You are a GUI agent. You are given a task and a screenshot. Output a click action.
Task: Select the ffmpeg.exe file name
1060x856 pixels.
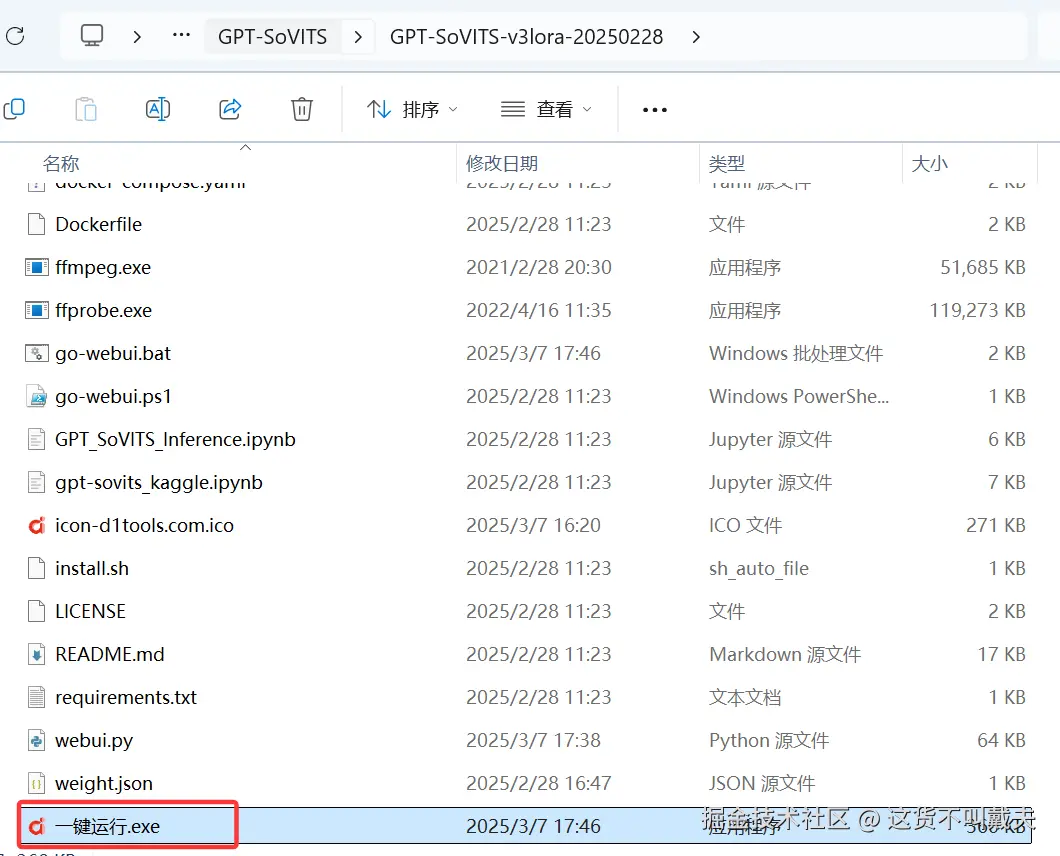point(103,268)
